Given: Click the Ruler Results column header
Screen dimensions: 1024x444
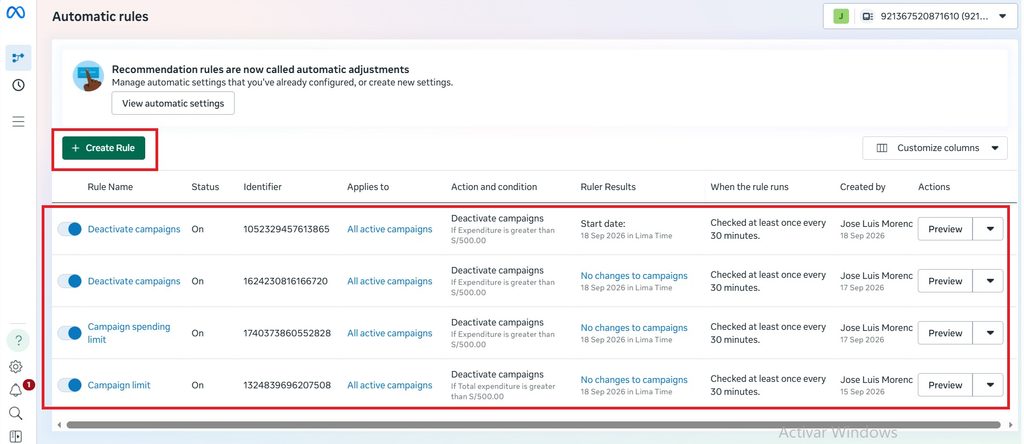Looking at the screenshot, I should point(608,187).
